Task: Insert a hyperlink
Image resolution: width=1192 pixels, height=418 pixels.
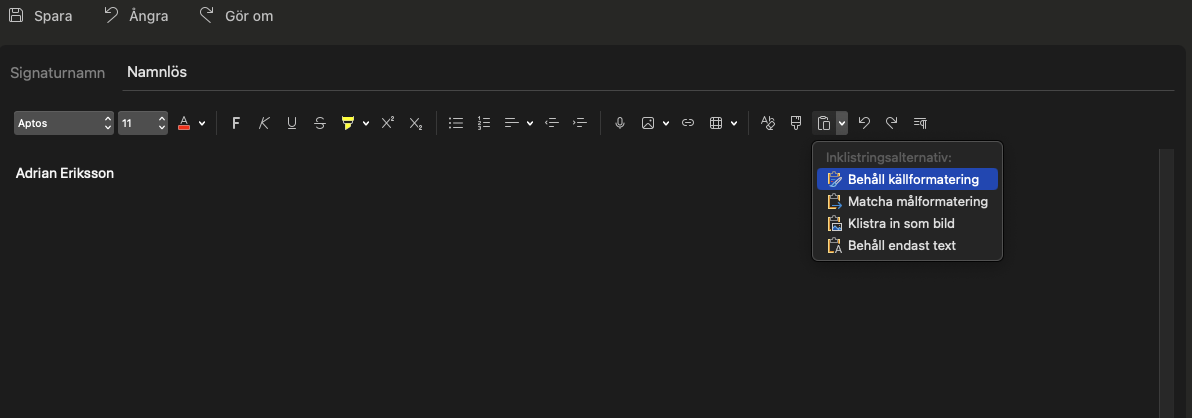Action: (688, 123)
